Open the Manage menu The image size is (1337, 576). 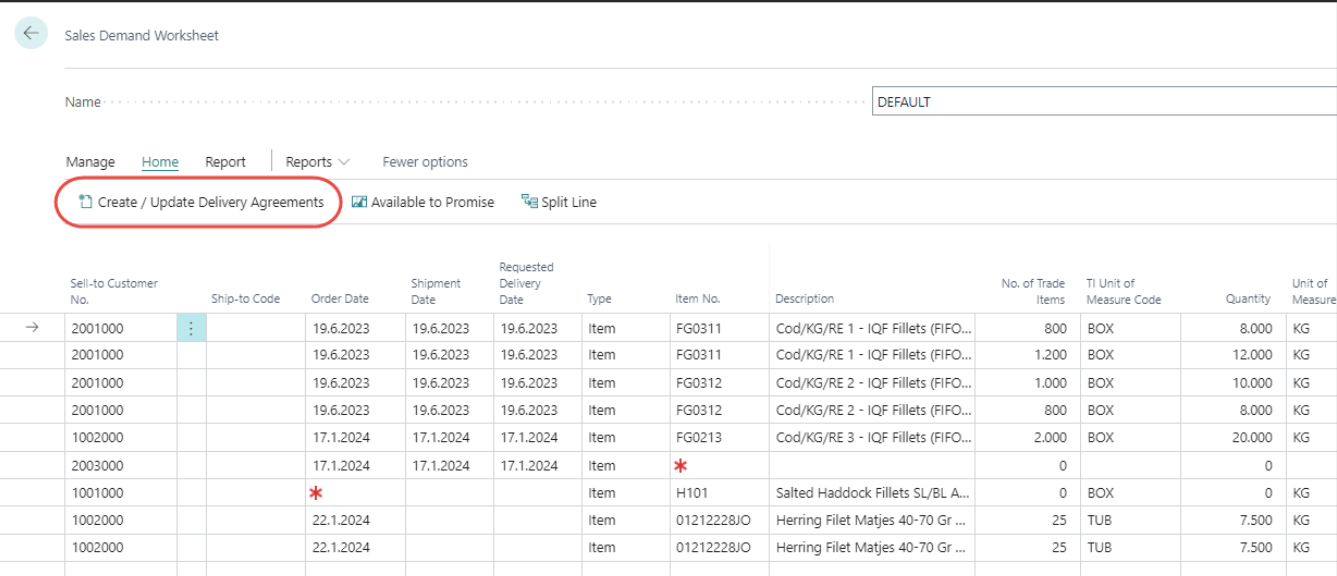click(90, 162)
